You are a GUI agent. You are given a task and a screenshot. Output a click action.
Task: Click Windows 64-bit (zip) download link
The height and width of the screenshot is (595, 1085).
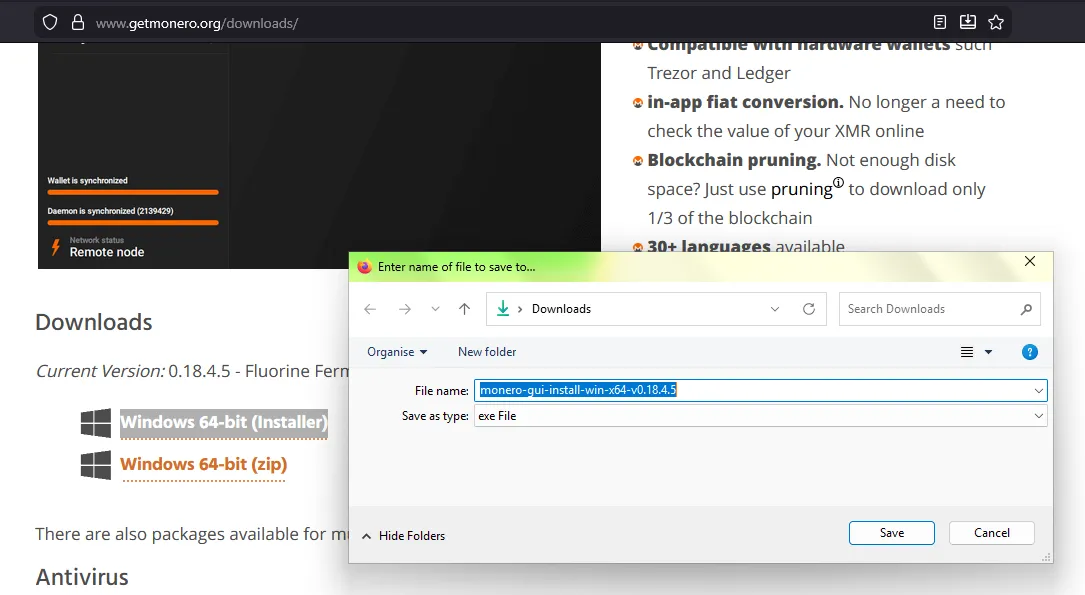pyautogui.click(x=203, y=464)
